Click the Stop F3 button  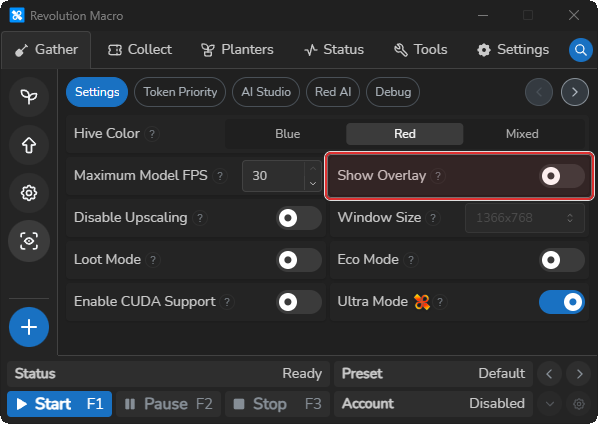tap(278, 404)
